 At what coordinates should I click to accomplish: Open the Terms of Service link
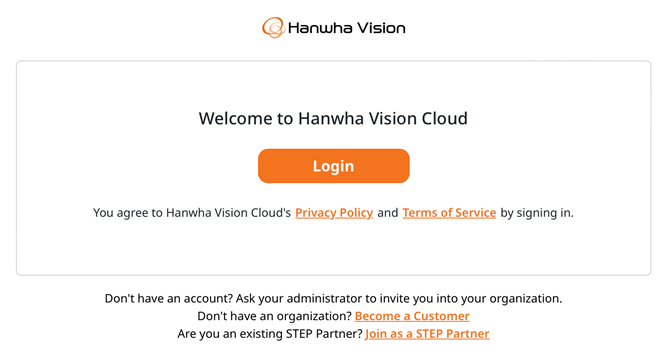click(449, 213)
